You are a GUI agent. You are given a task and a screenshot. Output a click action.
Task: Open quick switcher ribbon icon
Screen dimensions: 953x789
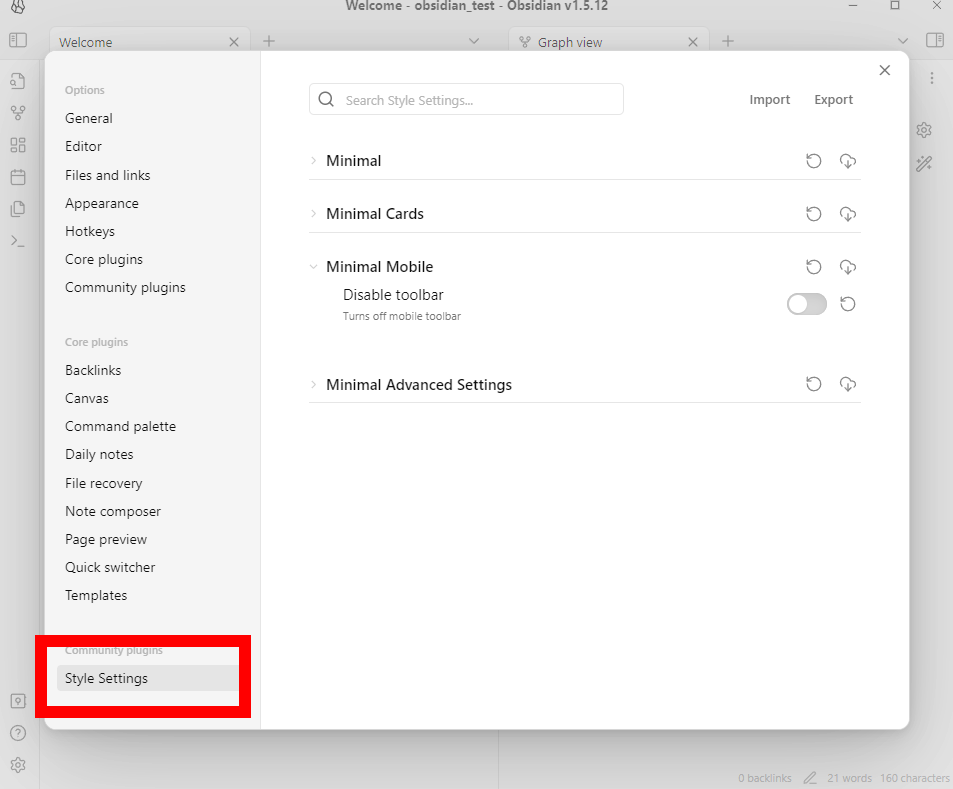pos(18,81)
